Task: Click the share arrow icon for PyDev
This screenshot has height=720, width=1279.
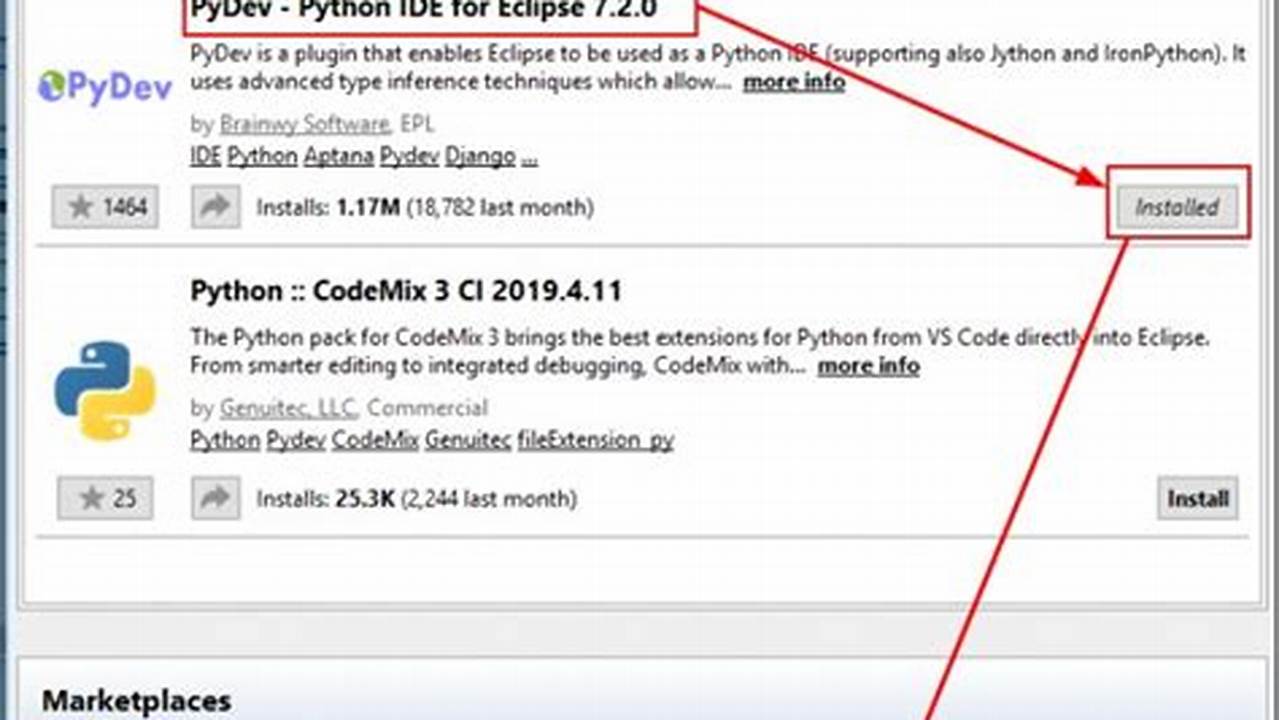Action: pos(214,207)
